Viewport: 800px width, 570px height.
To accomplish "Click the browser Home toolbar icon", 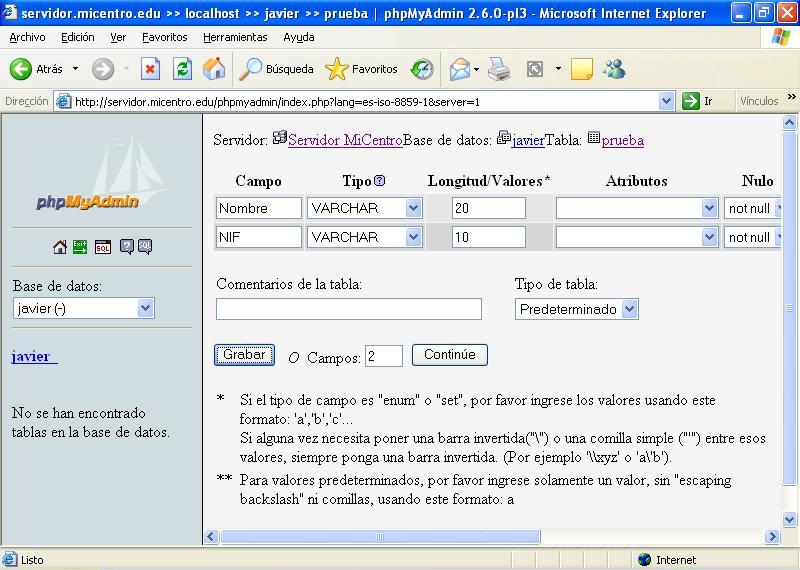I will (214, 69).
